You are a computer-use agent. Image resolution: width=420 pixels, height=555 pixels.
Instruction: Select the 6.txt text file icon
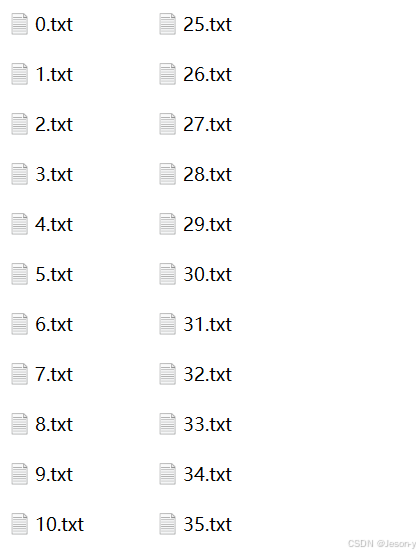(19, 324)
